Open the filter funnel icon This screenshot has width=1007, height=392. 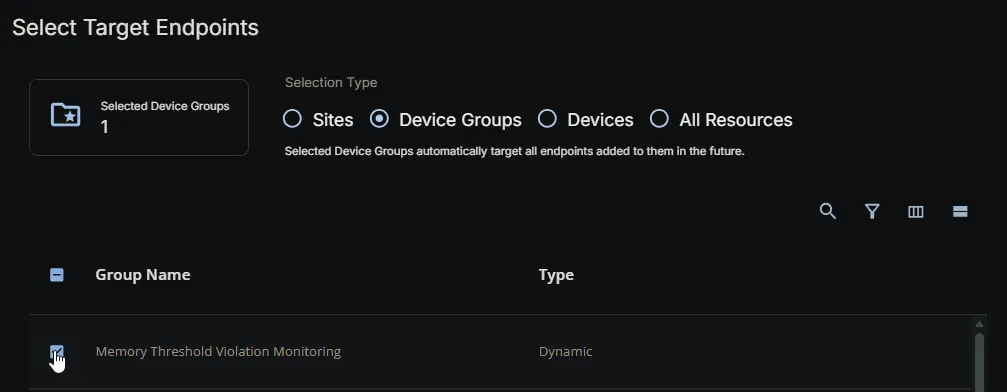tap(871, 211)
